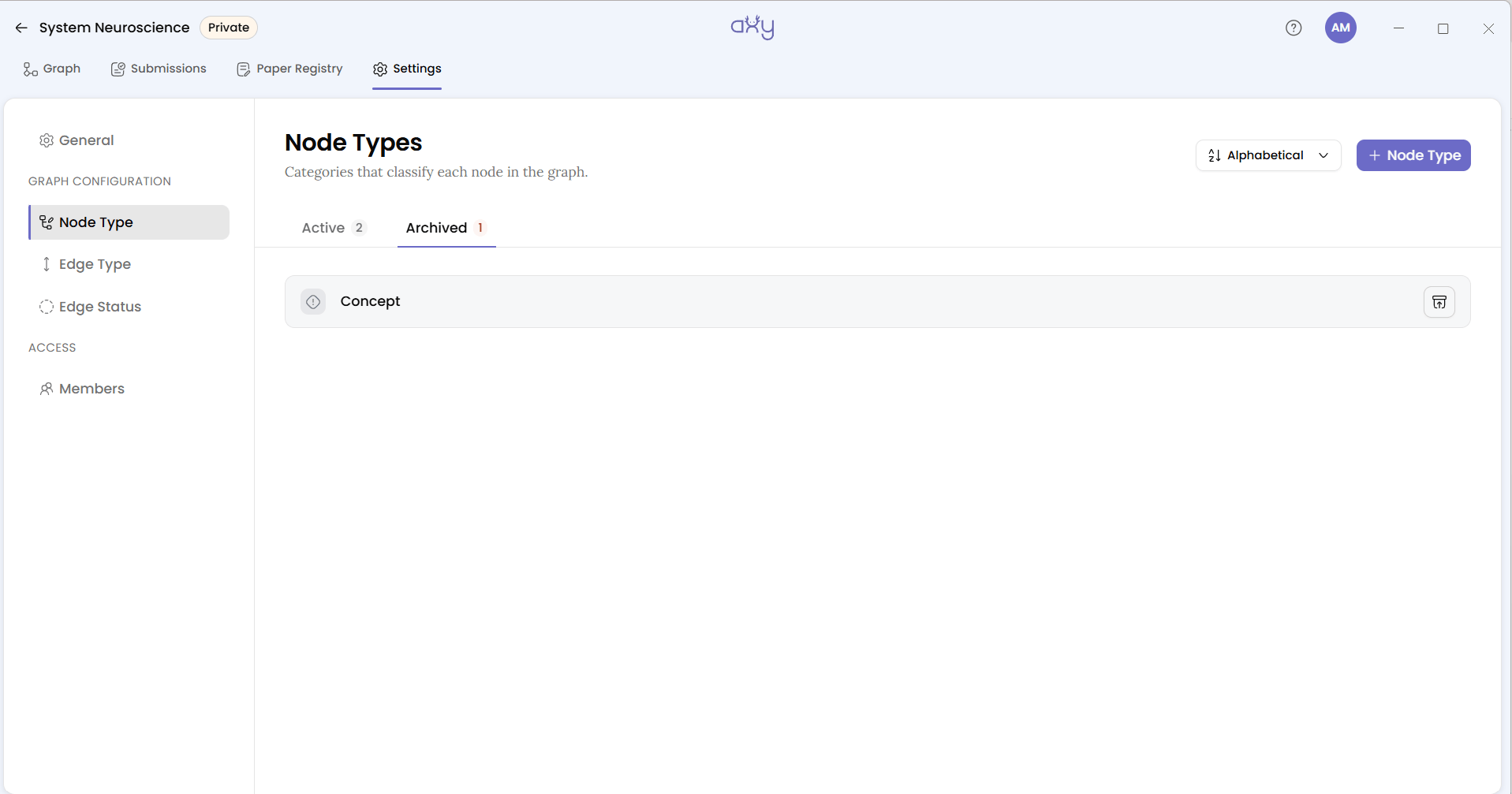Open the Paper Registry tab
The image size is (1512, 794).
(289, 69)
